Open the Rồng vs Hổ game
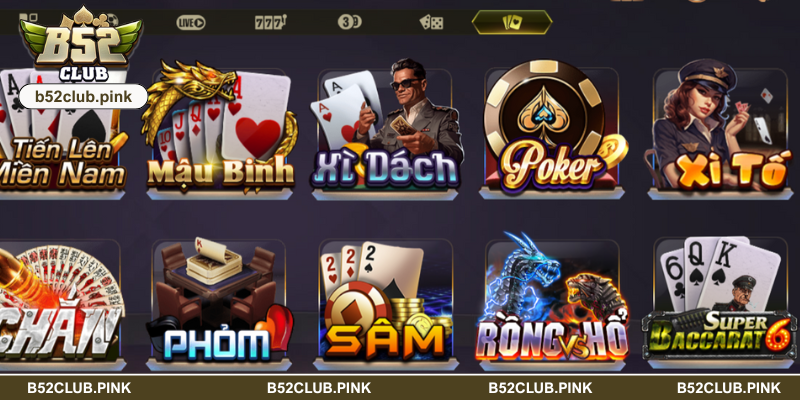800x400 pixels. pos(553,302)
